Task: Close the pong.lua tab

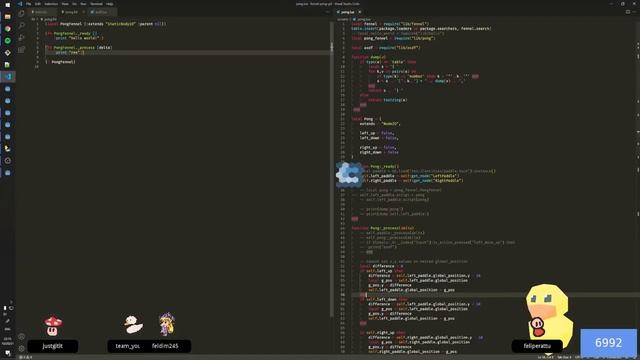Action: coord(360,12)
